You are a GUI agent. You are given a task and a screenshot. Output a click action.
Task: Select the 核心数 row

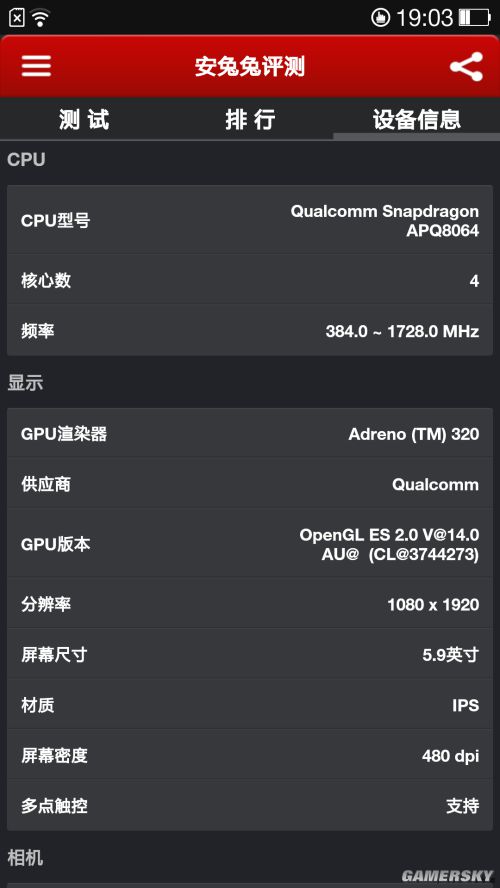(x=250, y=280)
